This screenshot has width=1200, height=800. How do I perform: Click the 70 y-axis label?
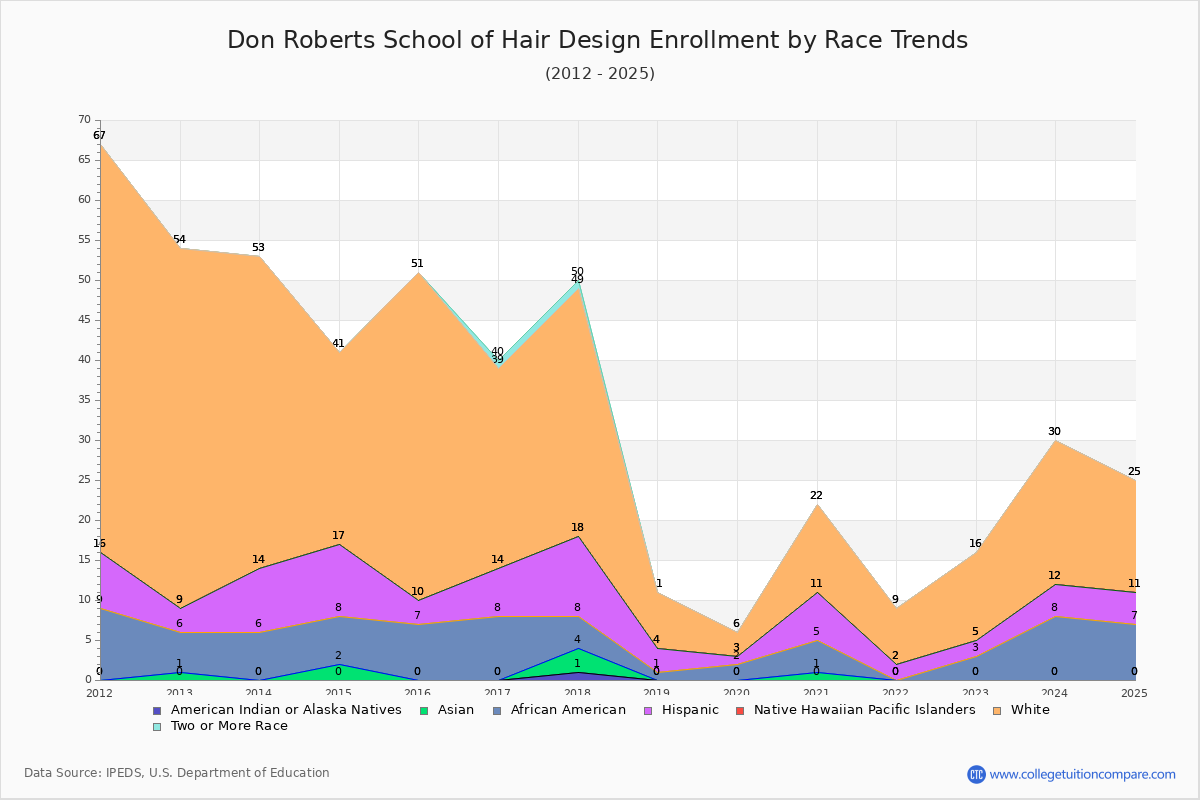[x=84, y=120]
